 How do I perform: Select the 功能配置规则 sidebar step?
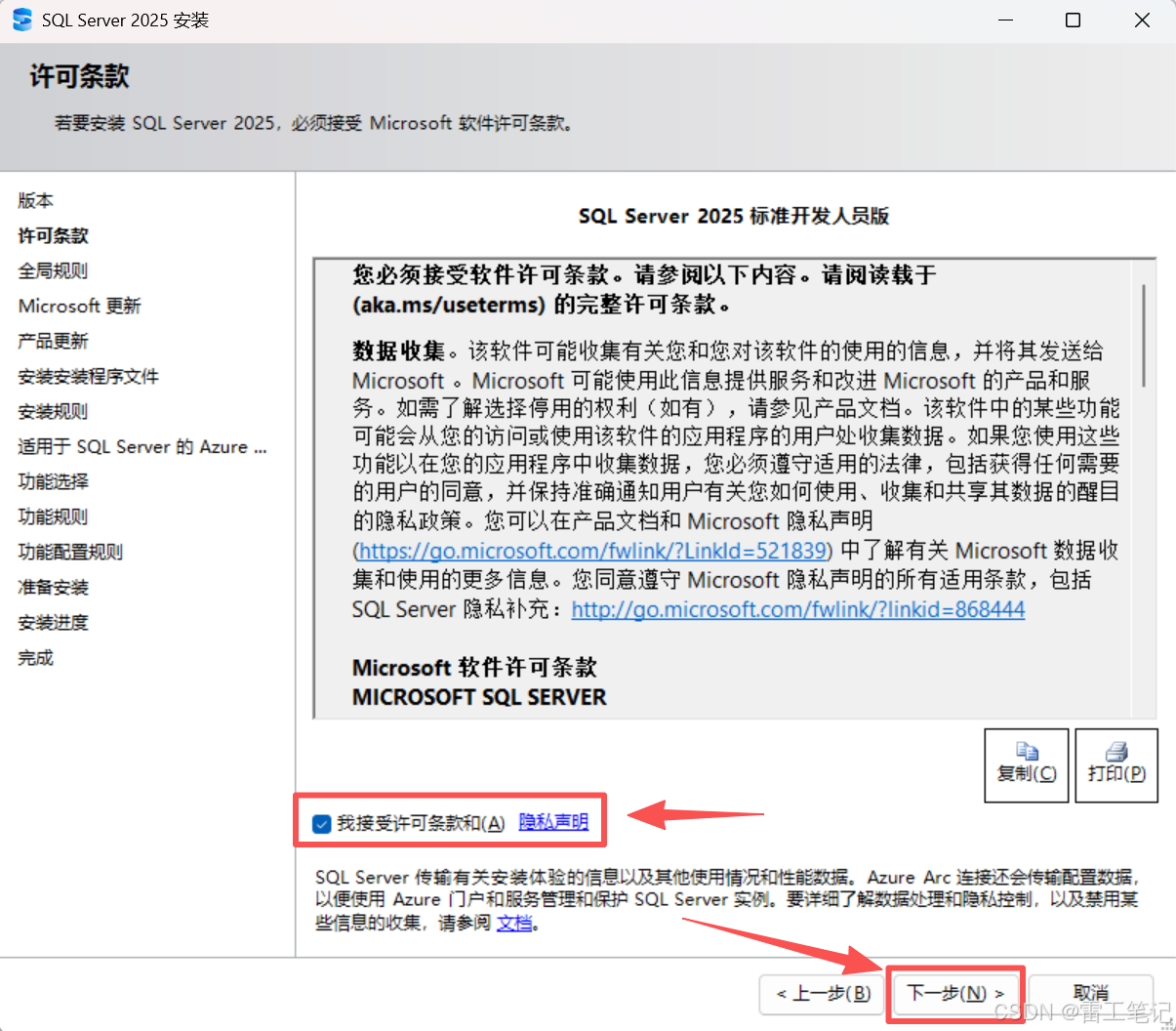(70, 552)
